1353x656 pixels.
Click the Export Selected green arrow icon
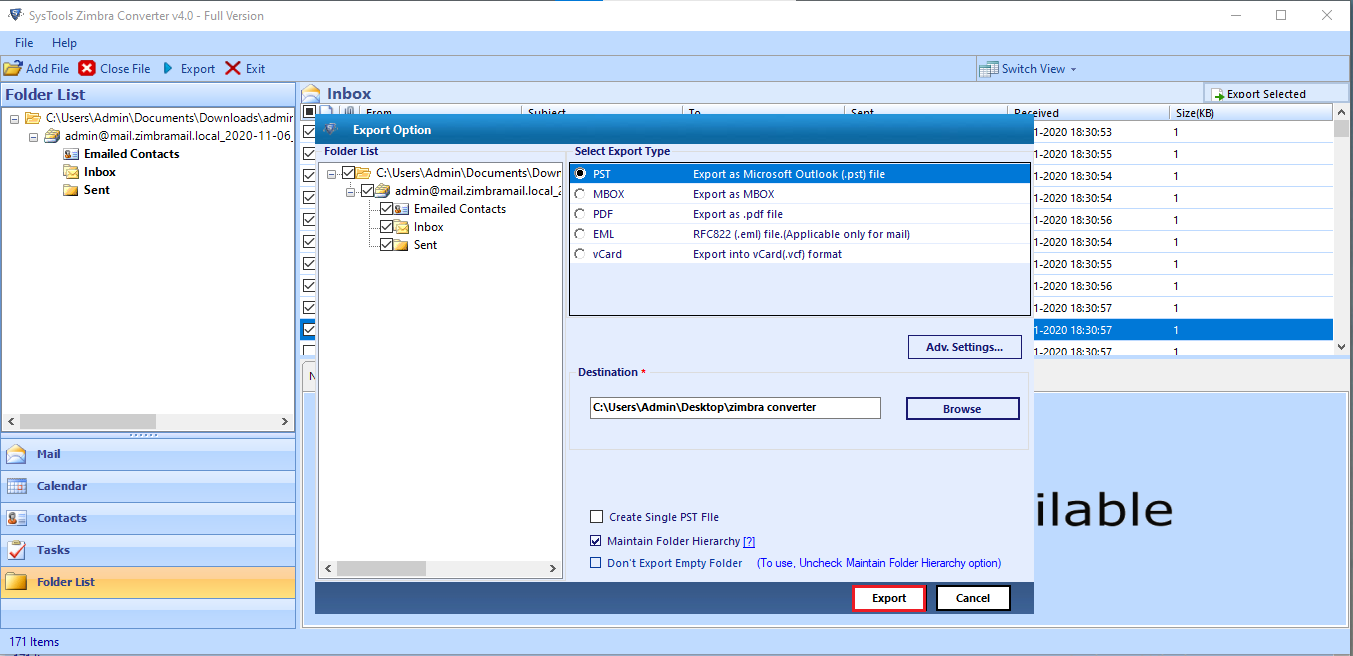tap(1218, 94)
